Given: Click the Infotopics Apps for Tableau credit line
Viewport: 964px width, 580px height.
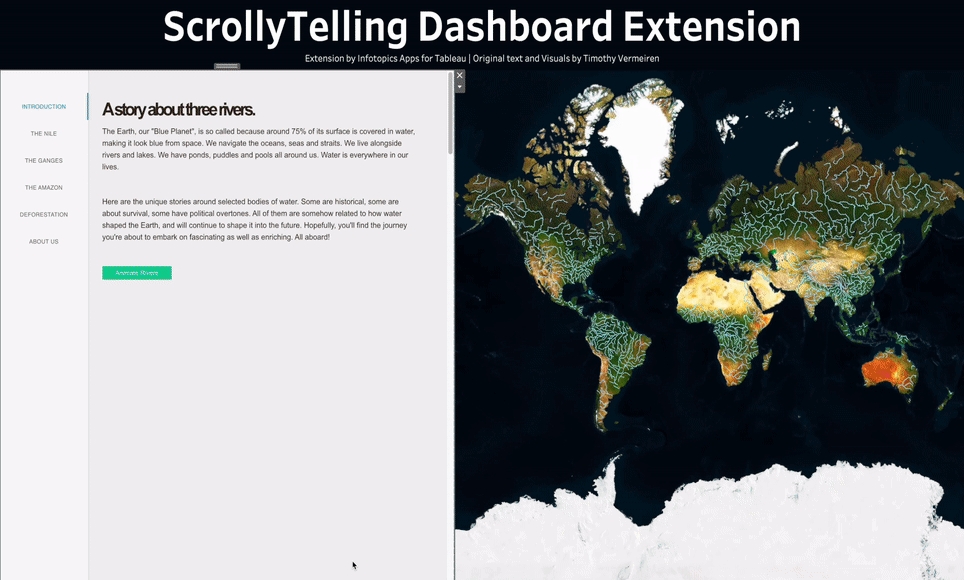Looking at the screenshot, I should 481,58.
